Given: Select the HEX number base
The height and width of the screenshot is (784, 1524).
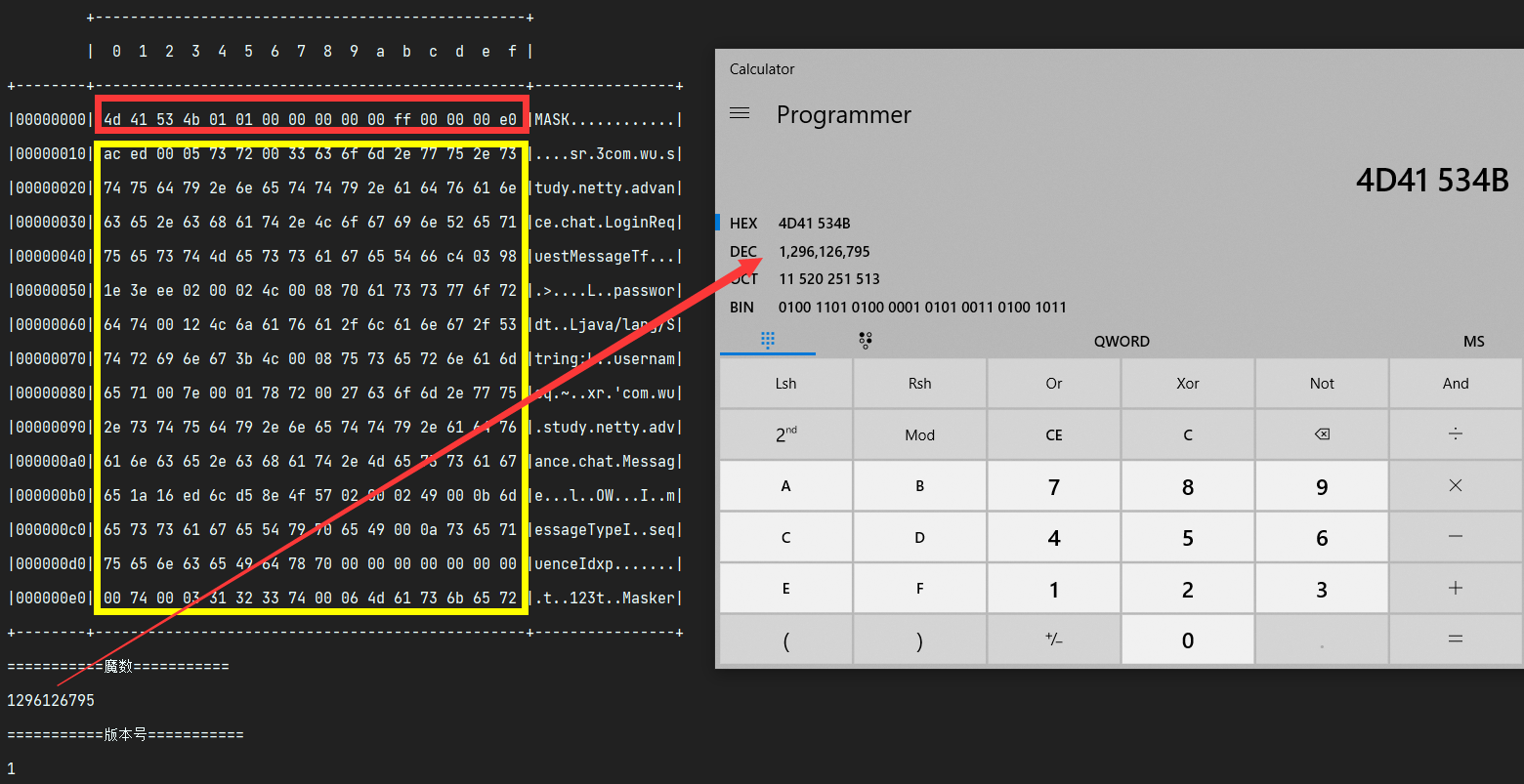Looking at the screenshot, I should 743,224.
